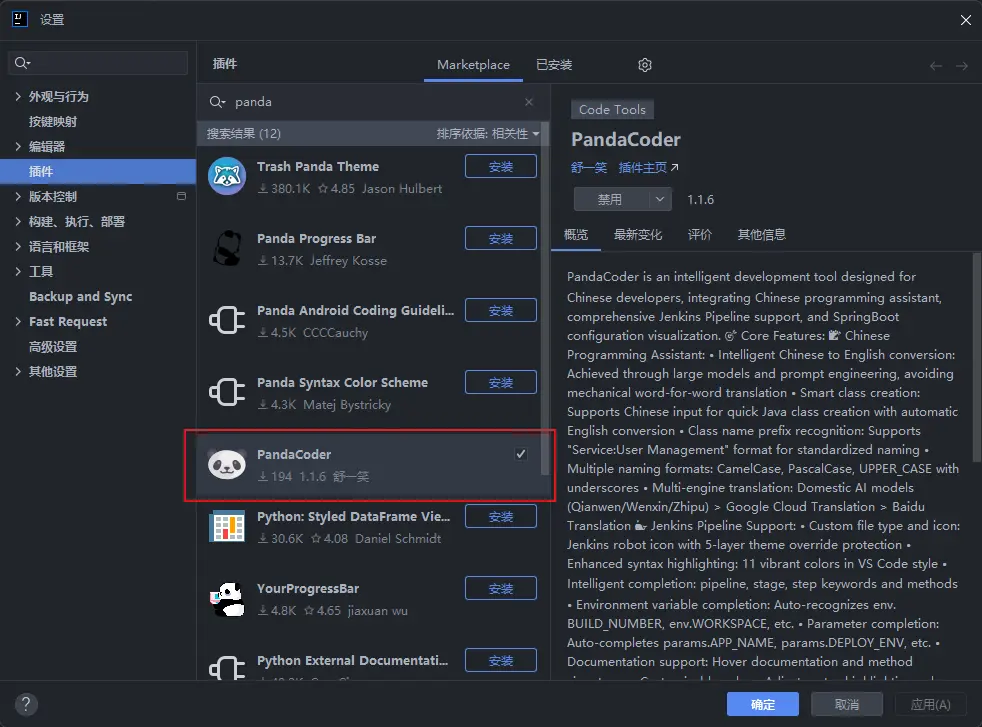Install Trash Panda Theme plugin

(500, 167)
